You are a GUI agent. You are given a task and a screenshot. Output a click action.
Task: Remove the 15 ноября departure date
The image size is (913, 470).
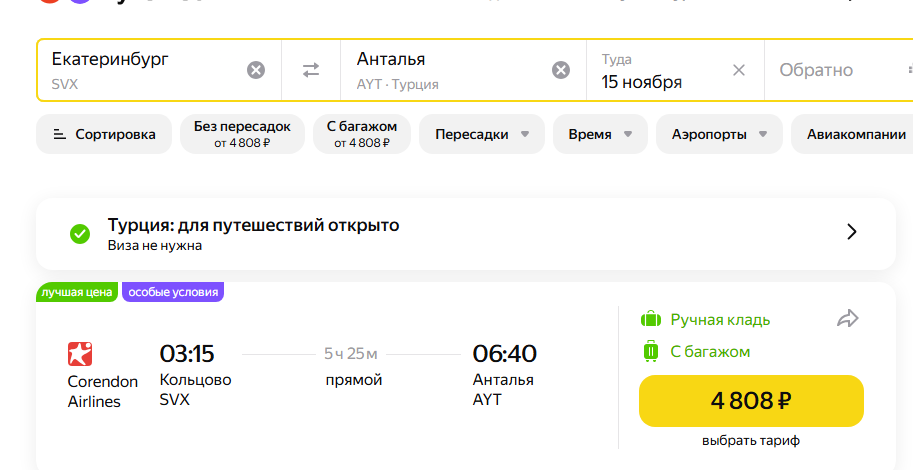click(x=739, y=70)
